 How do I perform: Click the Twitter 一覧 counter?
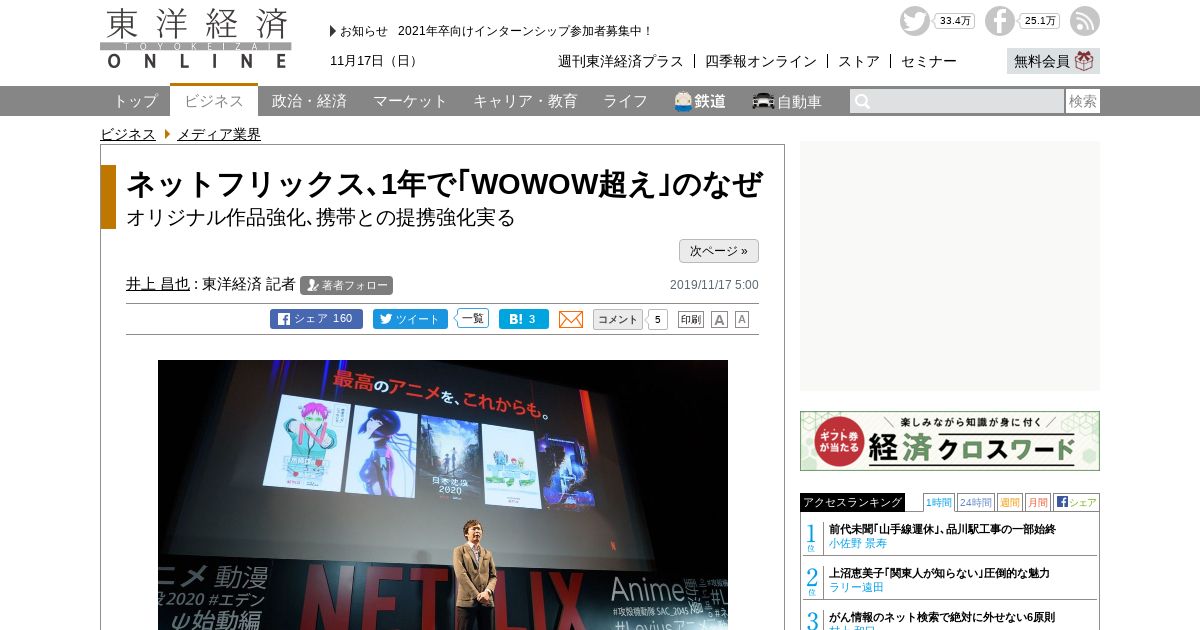tap(472, 318)
